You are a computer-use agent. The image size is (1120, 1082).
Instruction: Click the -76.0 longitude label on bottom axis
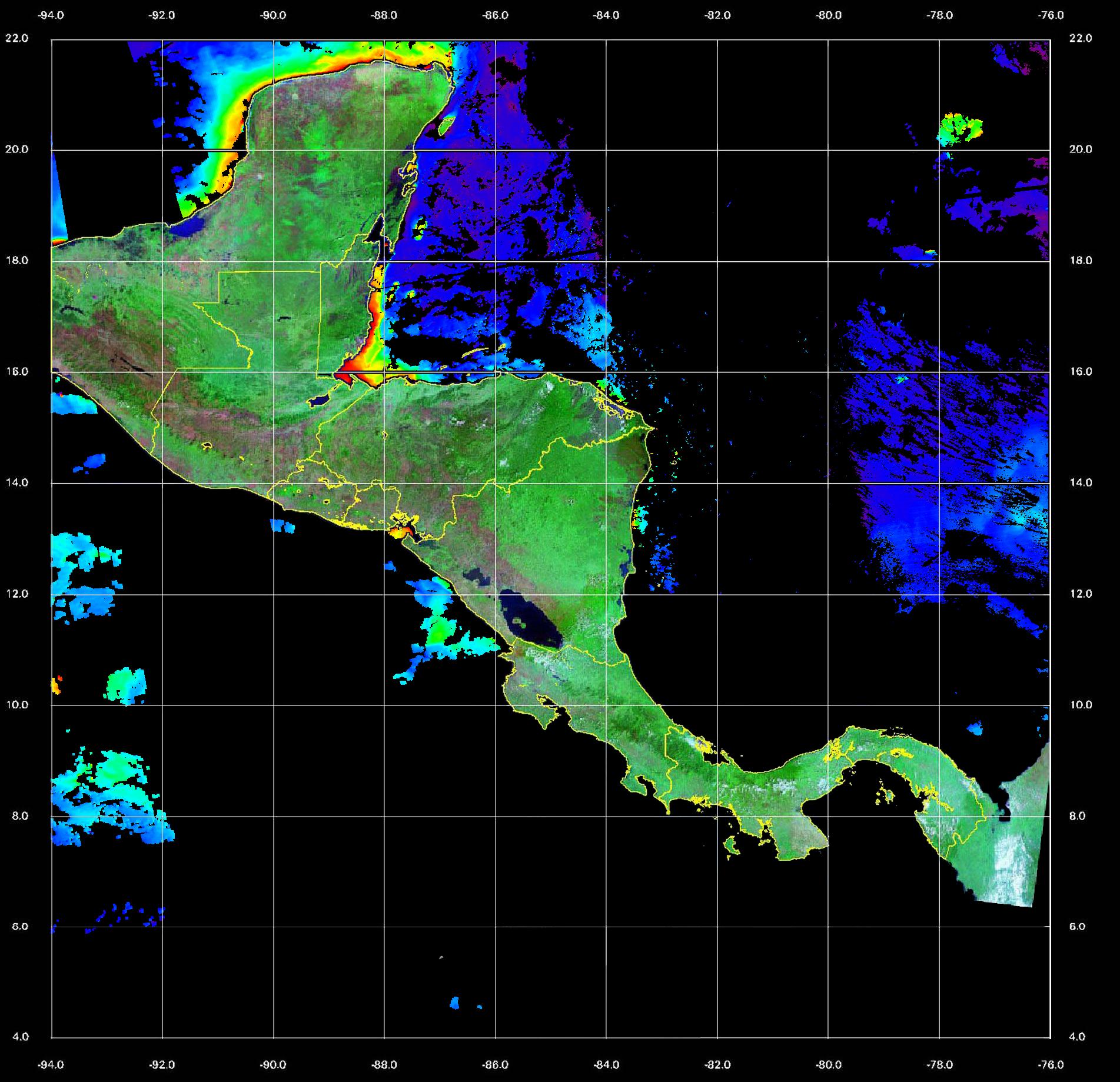1051,1064
